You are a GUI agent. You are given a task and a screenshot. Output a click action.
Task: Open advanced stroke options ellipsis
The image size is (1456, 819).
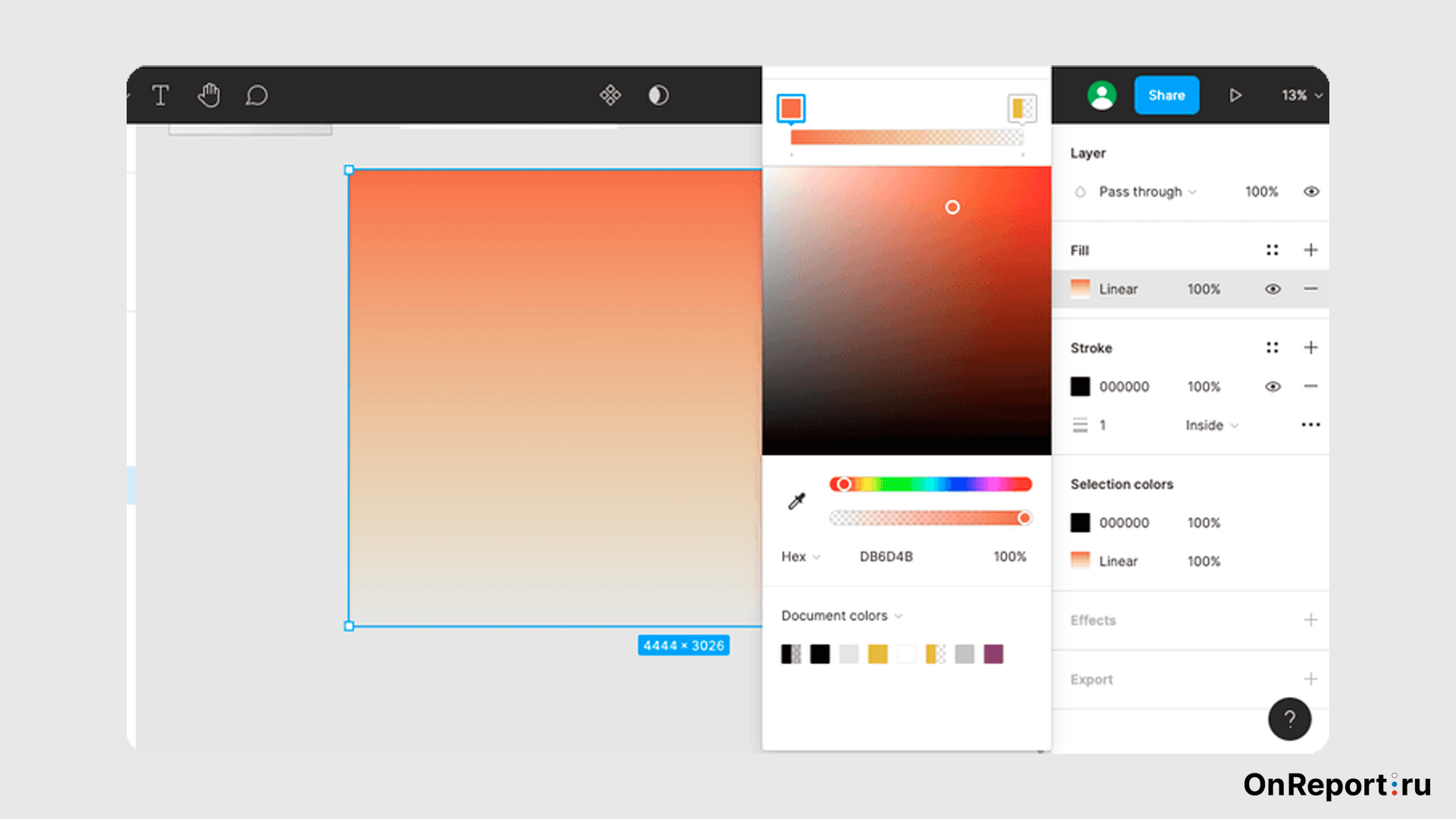(1310, 425)
